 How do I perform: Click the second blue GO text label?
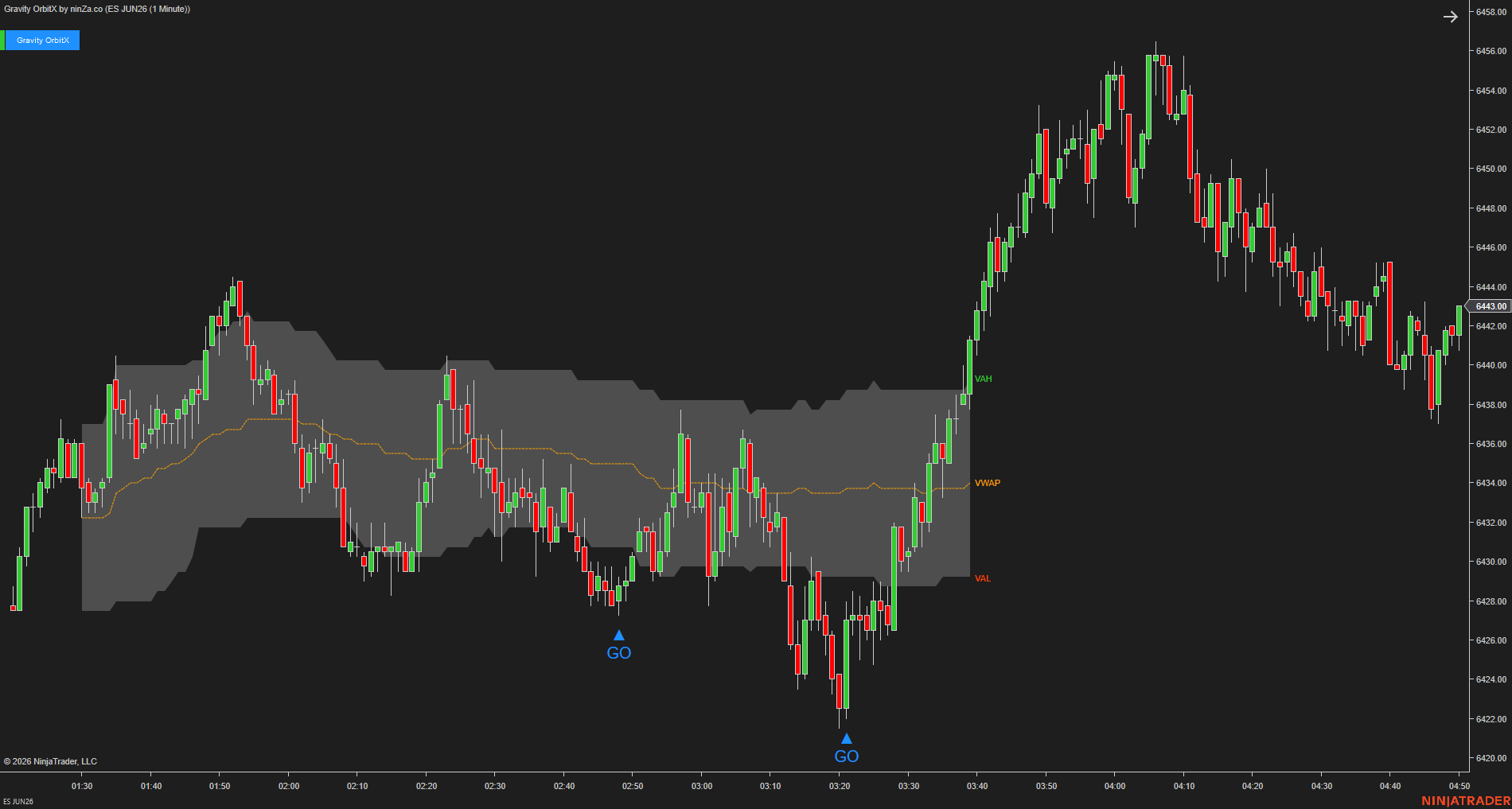point(846,756)
